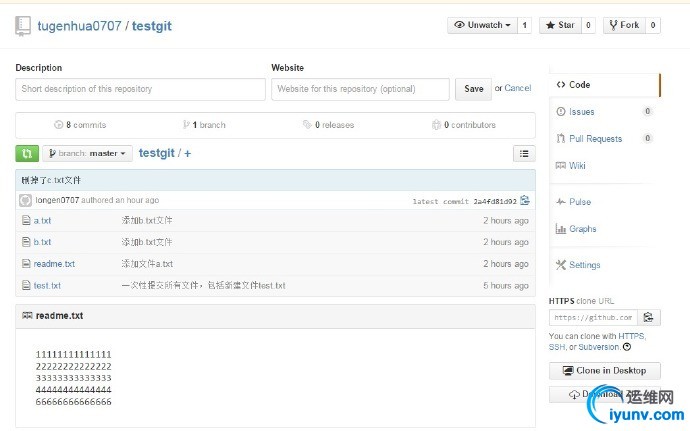Image resolution: width=690 pixels, height=431 pixels.
Task: Click the Website URL input field
Action: pos(360,89)
